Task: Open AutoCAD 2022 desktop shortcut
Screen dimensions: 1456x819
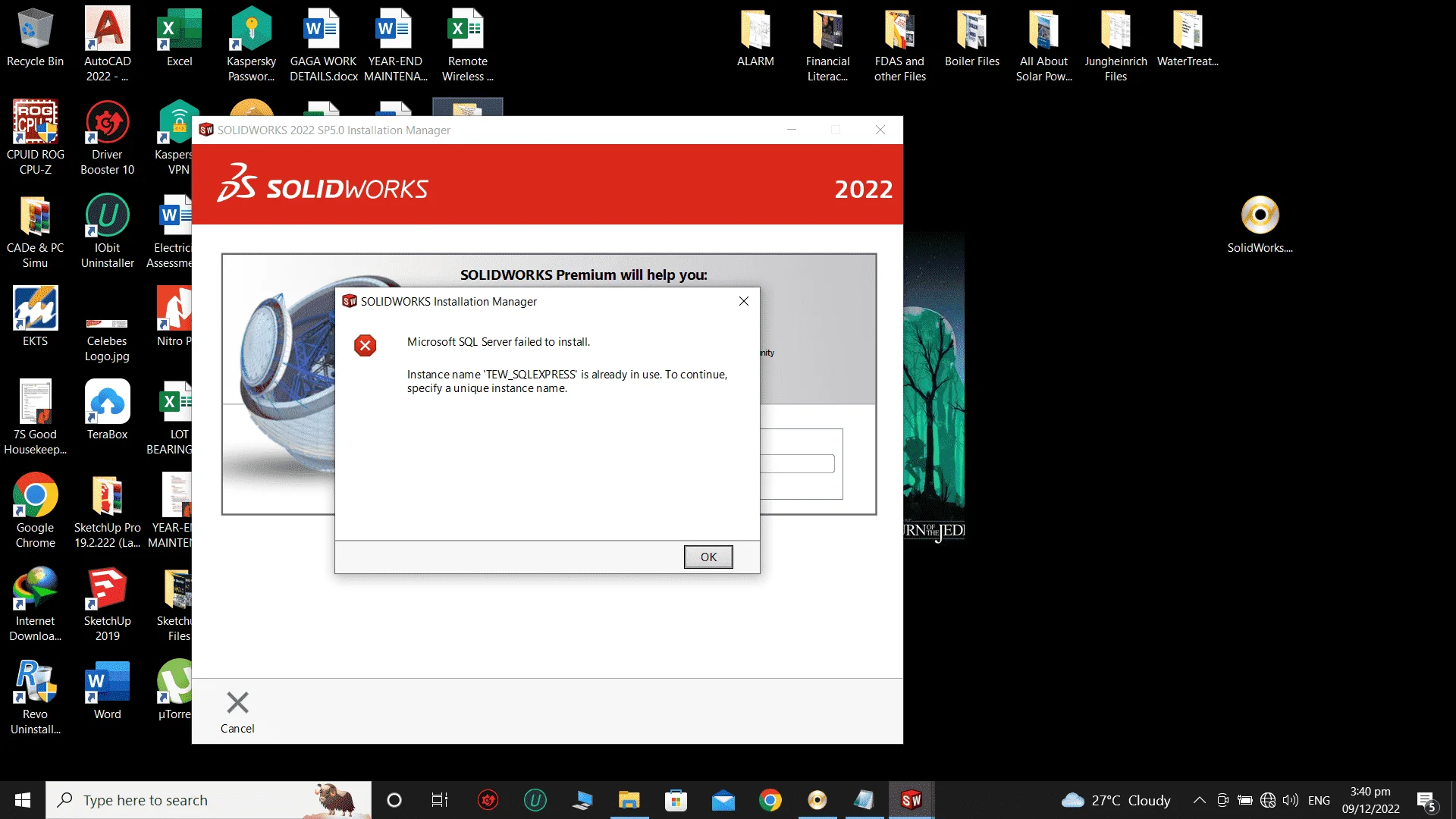Action: click(x=107, y=45)
